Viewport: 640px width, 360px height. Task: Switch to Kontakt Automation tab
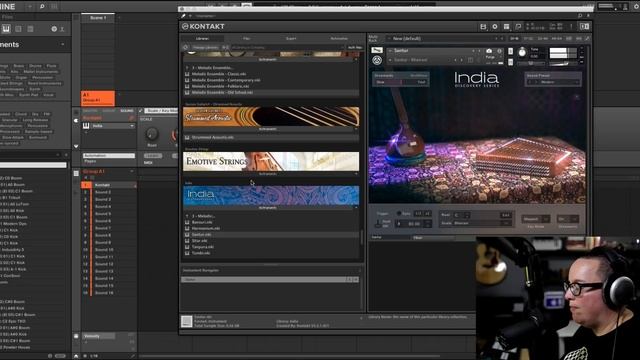coord(339,38)
